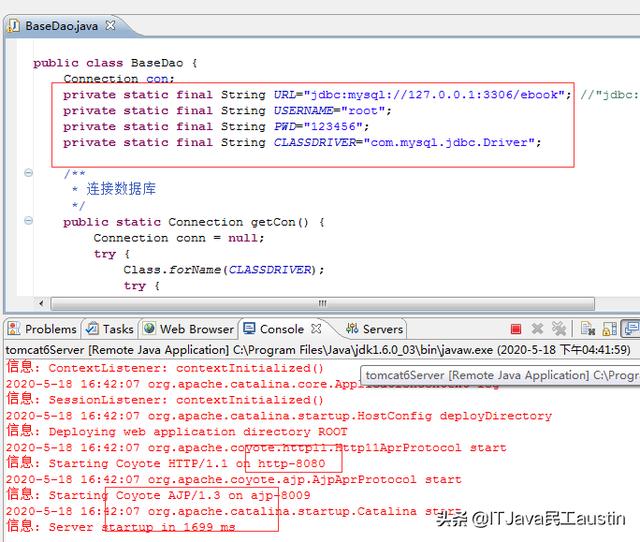Switch to the Tasks tab

pyautogui.click(x=109, y=329)
